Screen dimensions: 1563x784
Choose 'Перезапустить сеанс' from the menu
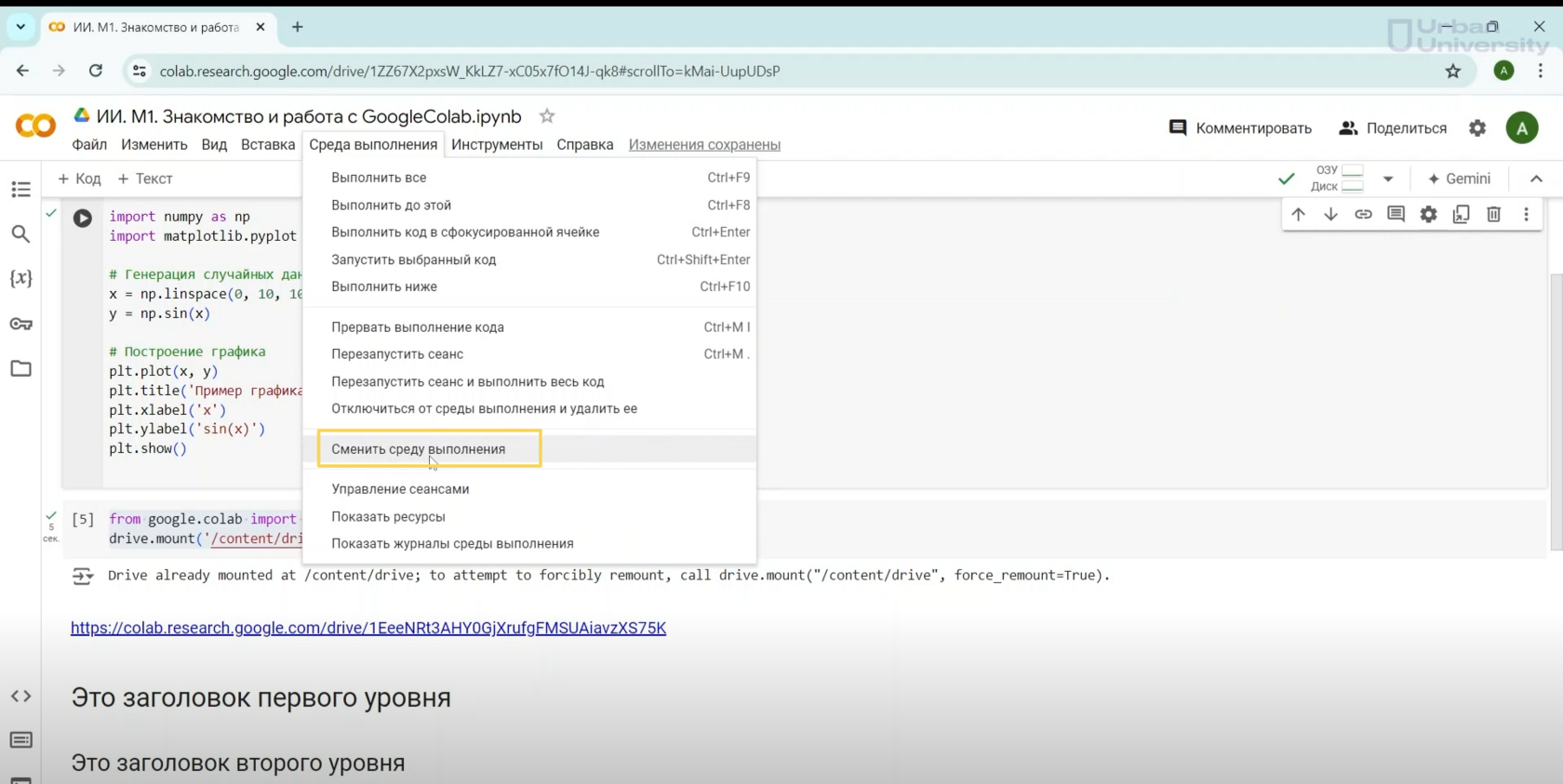[x=397, y=354]
